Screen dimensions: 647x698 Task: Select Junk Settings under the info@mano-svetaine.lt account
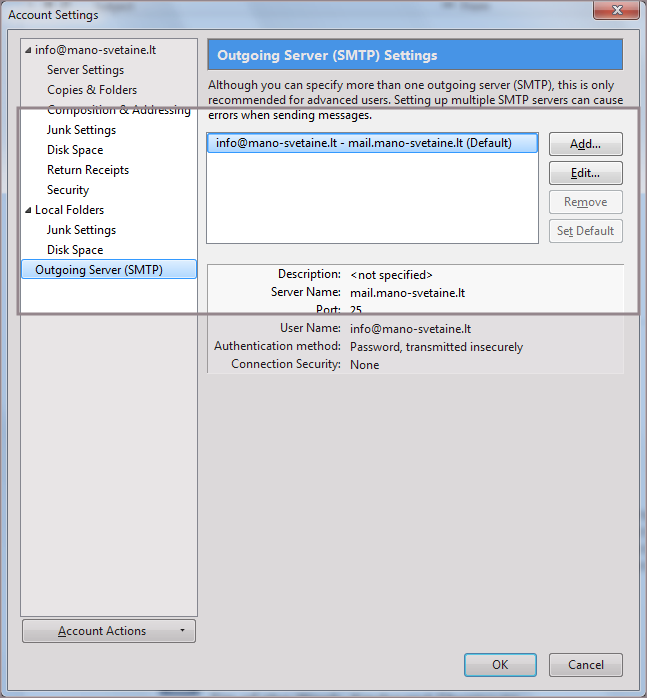[x=81, y=130]
